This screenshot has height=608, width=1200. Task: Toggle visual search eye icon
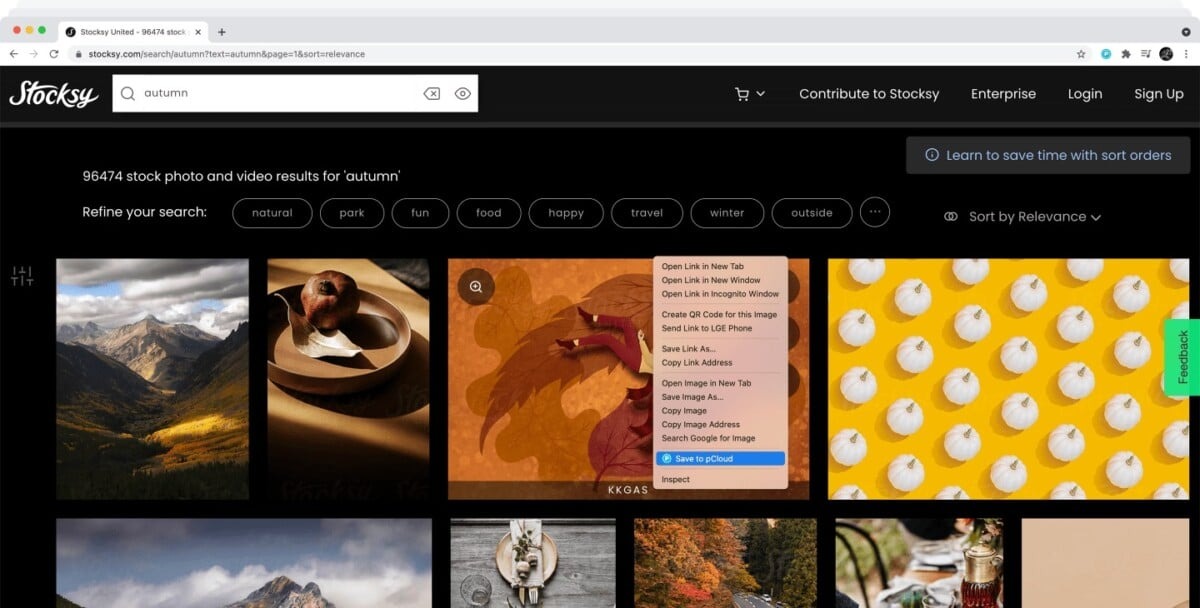[462, 93]
